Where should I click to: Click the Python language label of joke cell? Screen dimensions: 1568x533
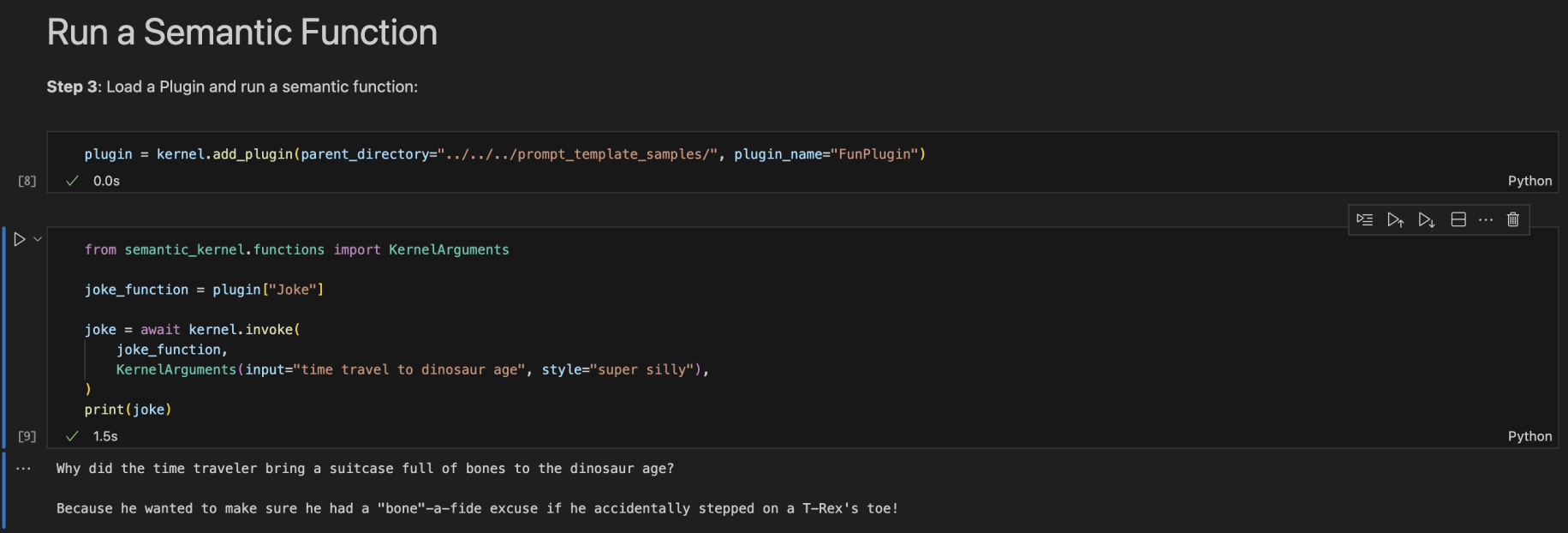tap(1529, 436)
